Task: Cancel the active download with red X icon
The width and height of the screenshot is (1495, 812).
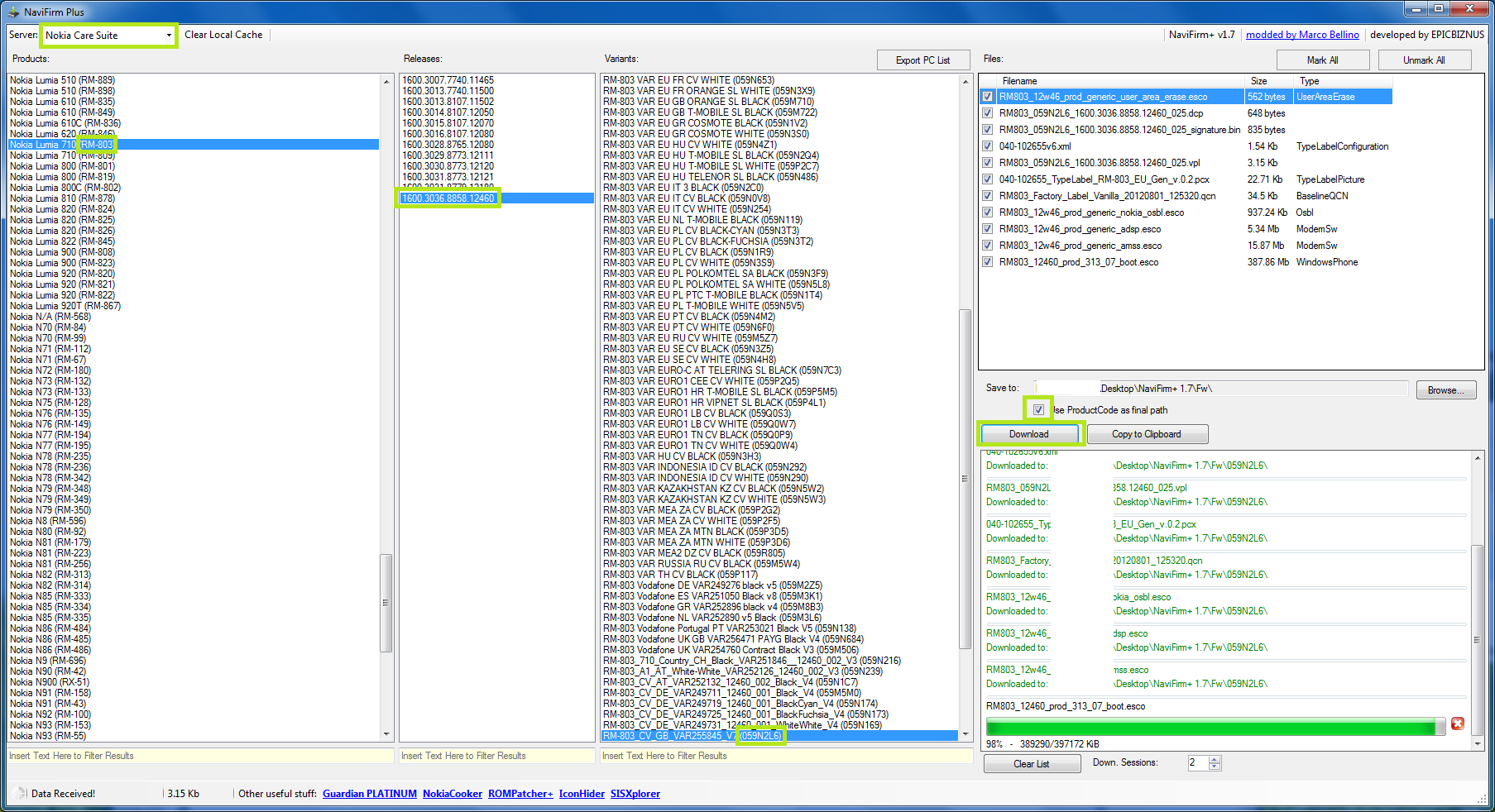Action: click(1457, 724)
